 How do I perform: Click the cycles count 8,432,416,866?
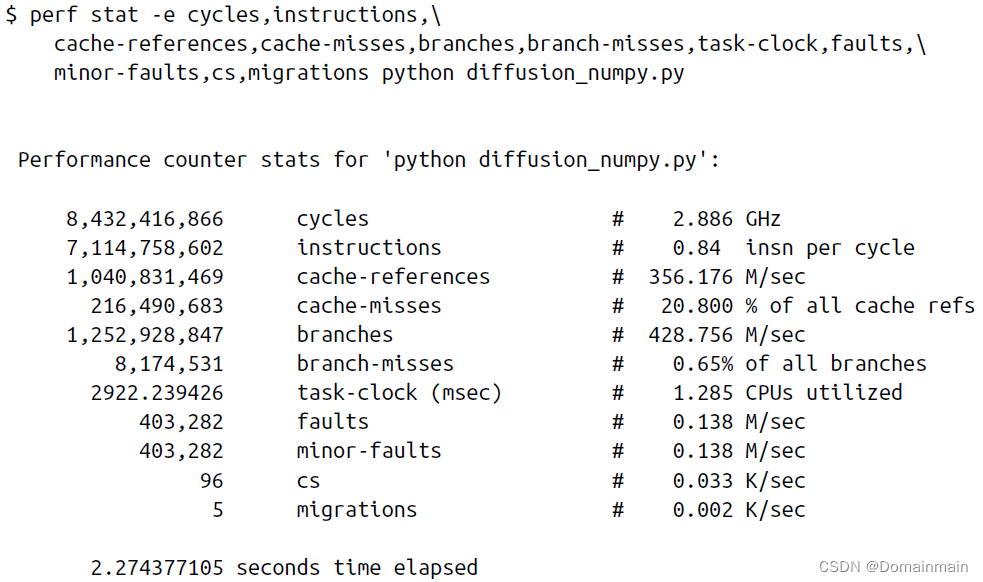click(x=145, y=219)
